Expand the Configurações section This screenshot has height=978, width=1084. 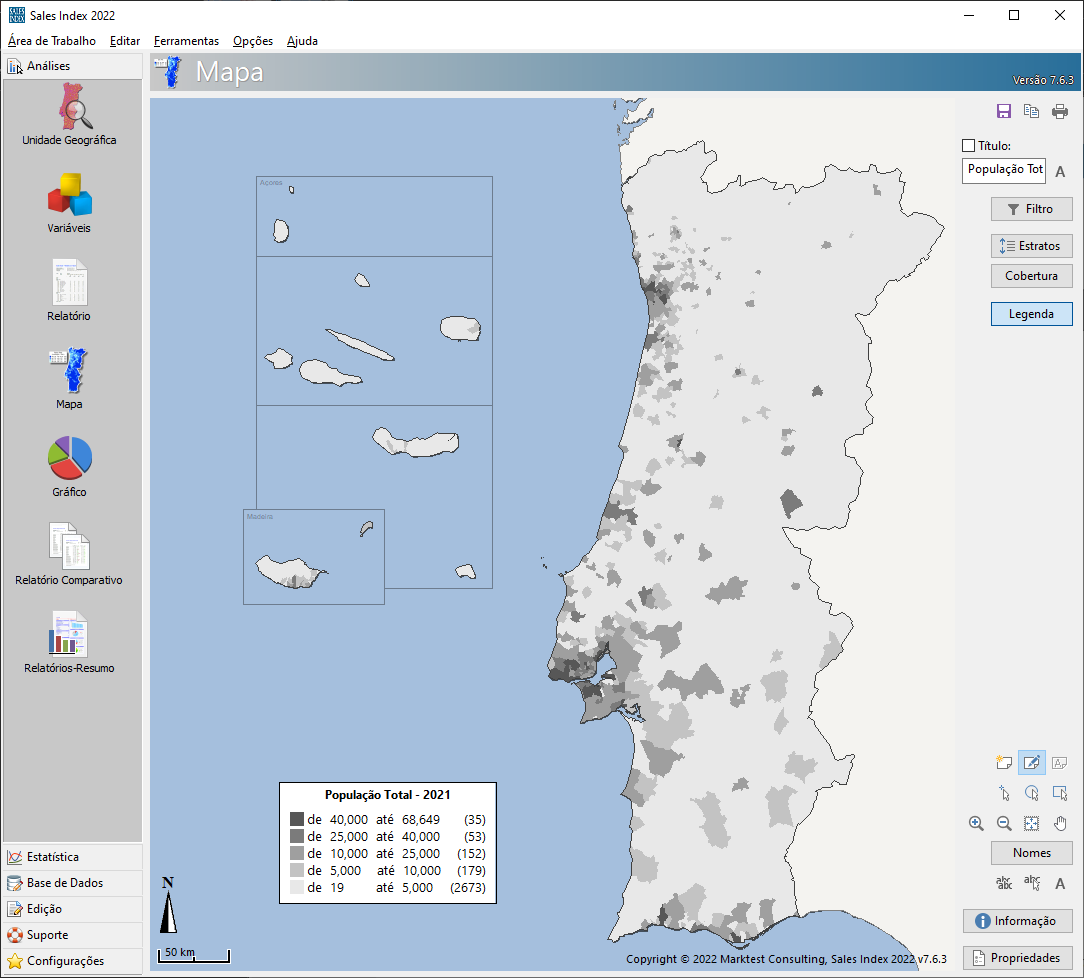[65, 961]
